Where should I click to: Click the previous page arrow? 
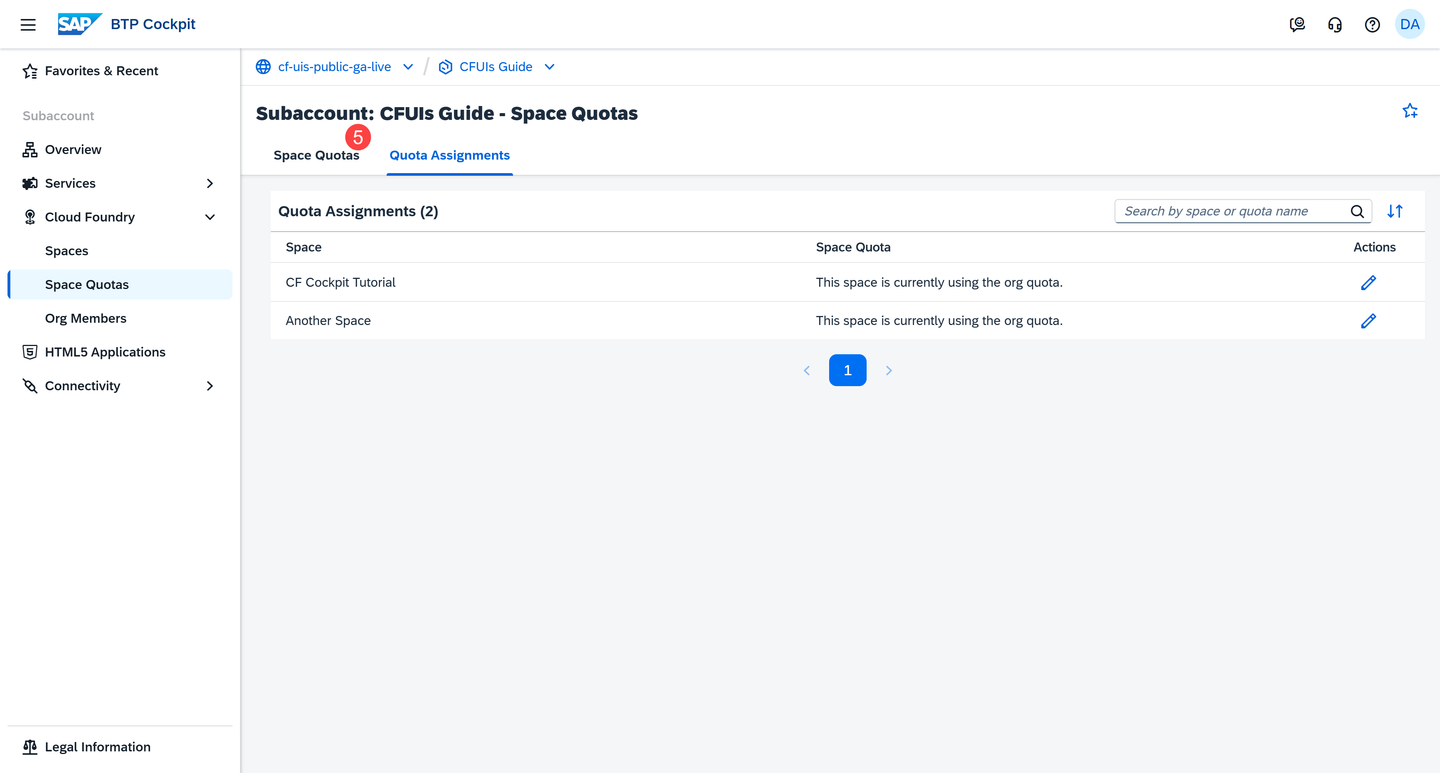point(807,370)
